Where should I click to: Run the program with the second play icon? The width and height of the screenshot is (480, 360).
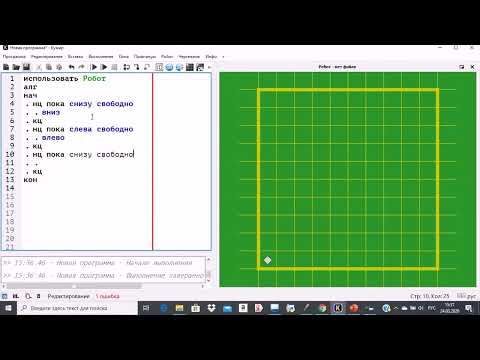(104, 67)
